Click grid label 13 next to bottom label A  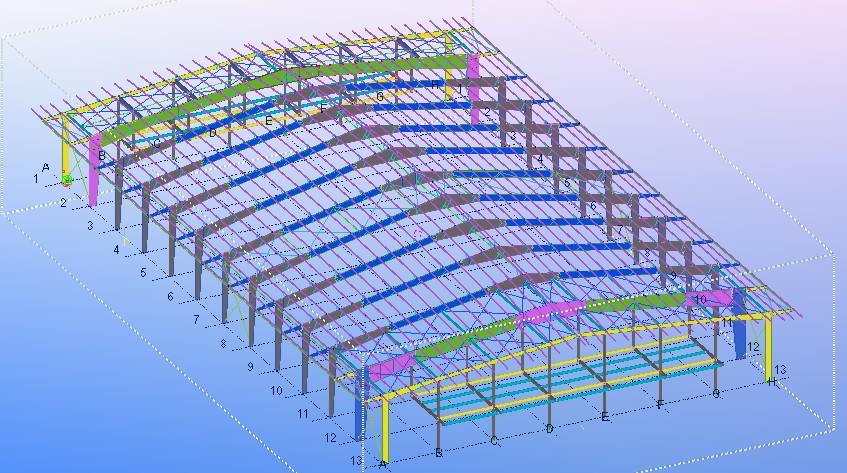point(355,460)
